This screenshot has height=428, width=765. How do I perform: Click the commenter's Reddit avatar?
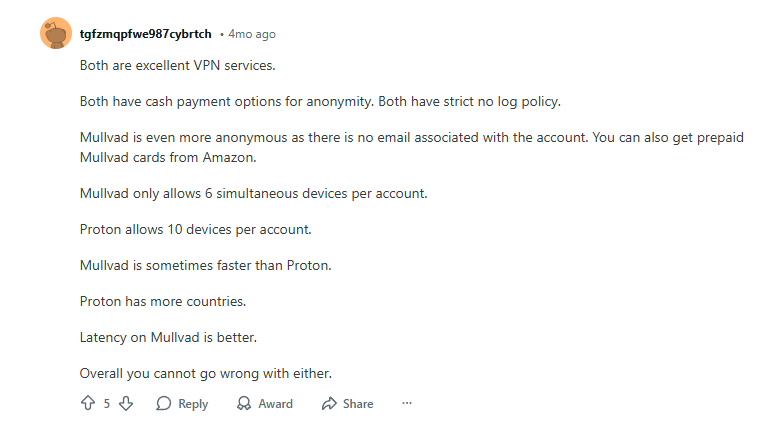pyautogui.click(x=55, y=34)
